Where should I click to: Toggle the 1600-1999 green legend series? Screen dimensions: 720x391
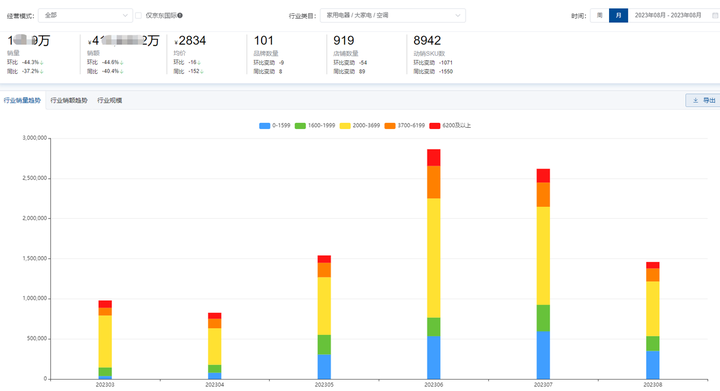[315, 126]
